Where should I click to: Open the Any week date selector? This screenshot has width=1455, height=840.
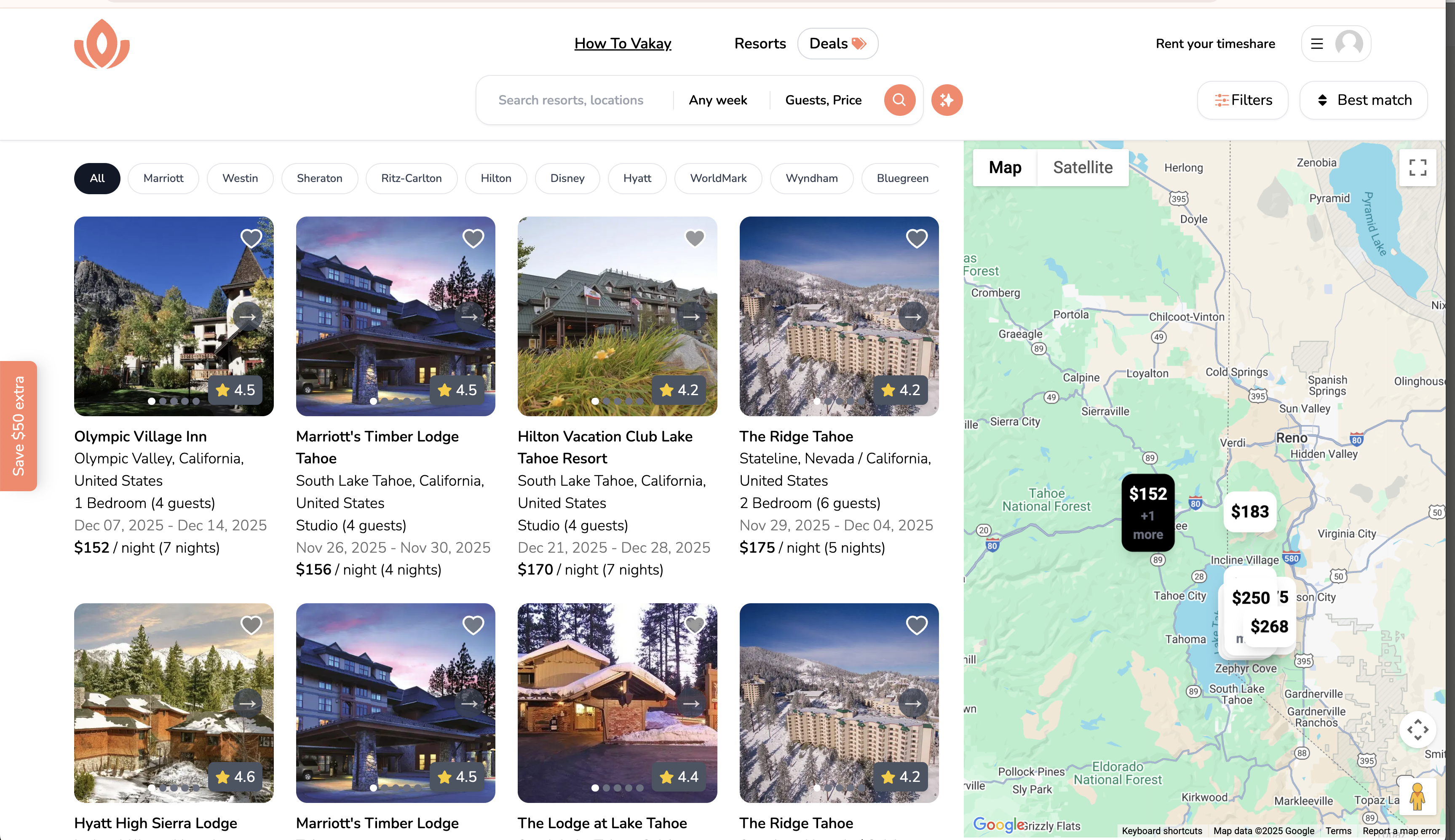(x=718, y=100)
